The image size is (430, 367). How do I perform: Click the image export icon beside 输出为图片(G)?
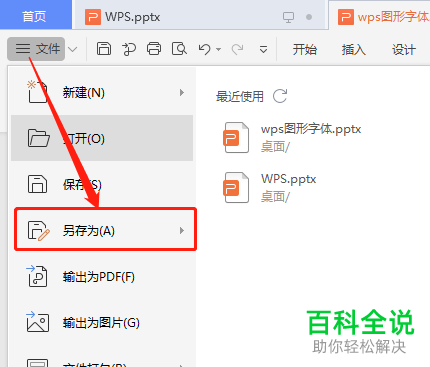(38, 322)
